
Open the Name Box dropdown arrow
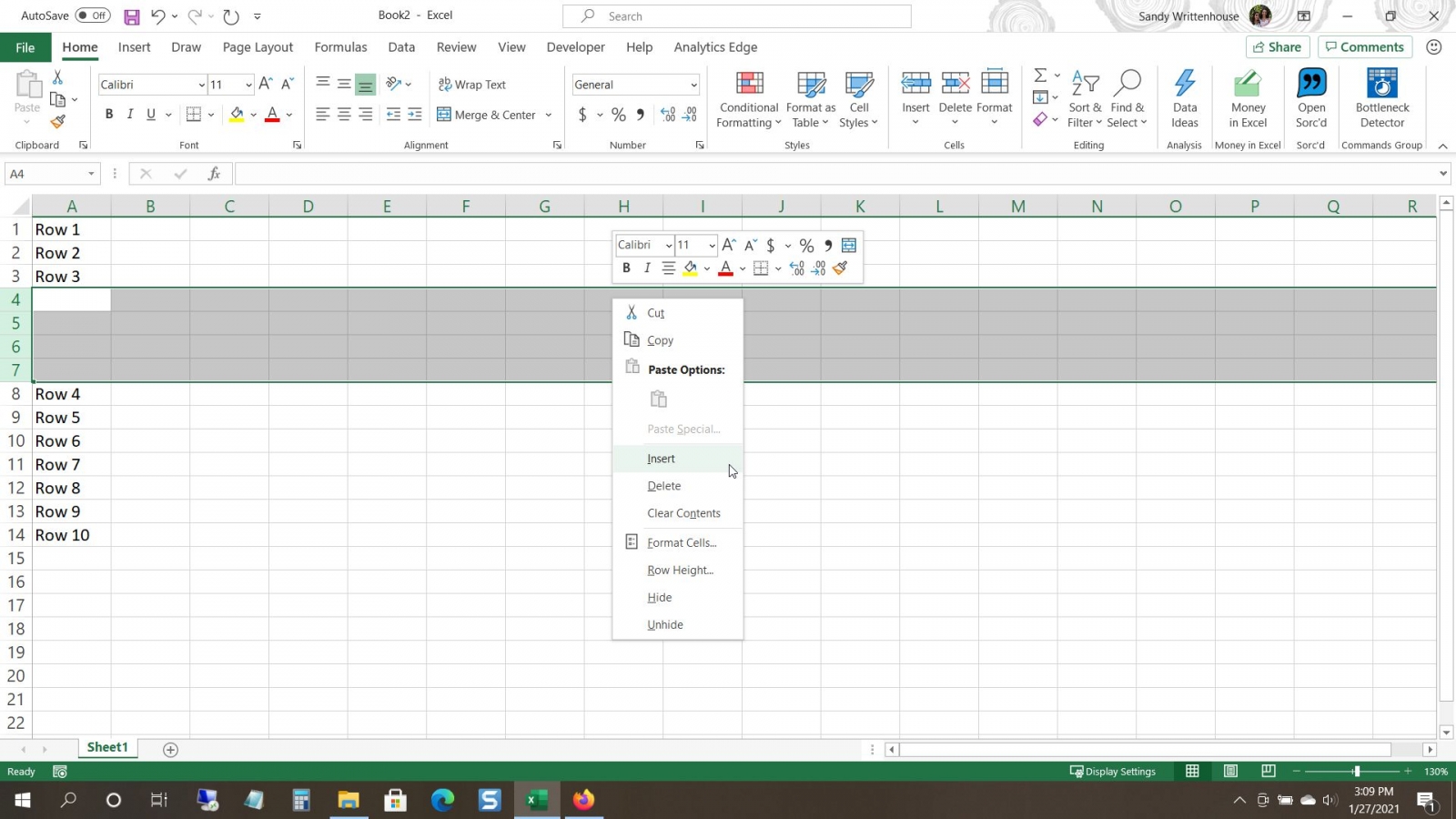(x=91, y=174)
